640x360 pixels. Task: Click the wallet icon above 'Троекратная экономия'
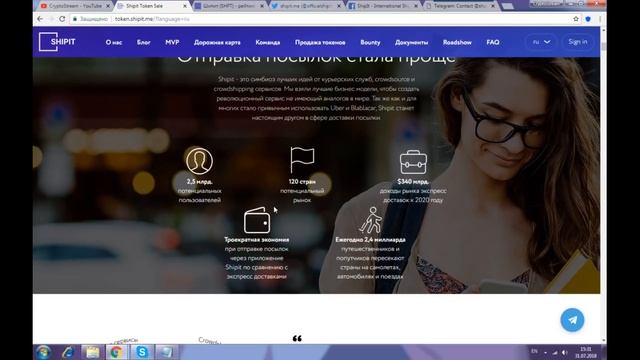click(x=257, y=220)
